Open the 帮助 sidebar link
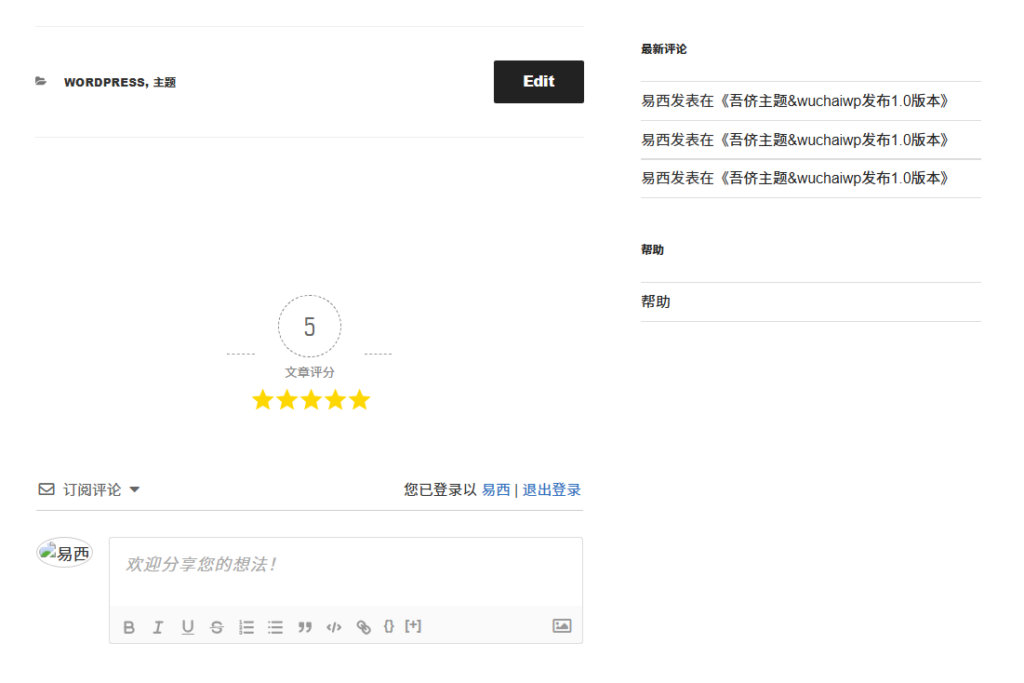Viewport: 1024px width, 683px height. click(656, 302)
